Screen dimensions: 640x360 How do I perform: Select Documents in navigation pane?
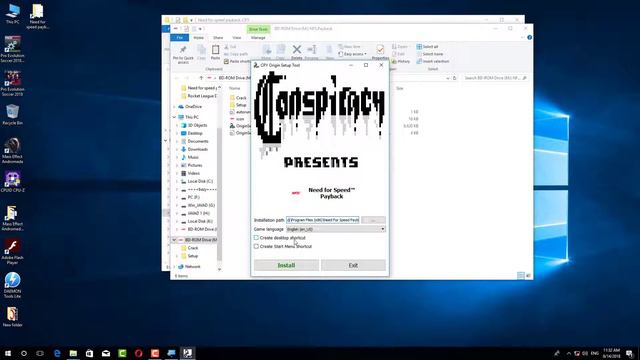pos(195,141)
